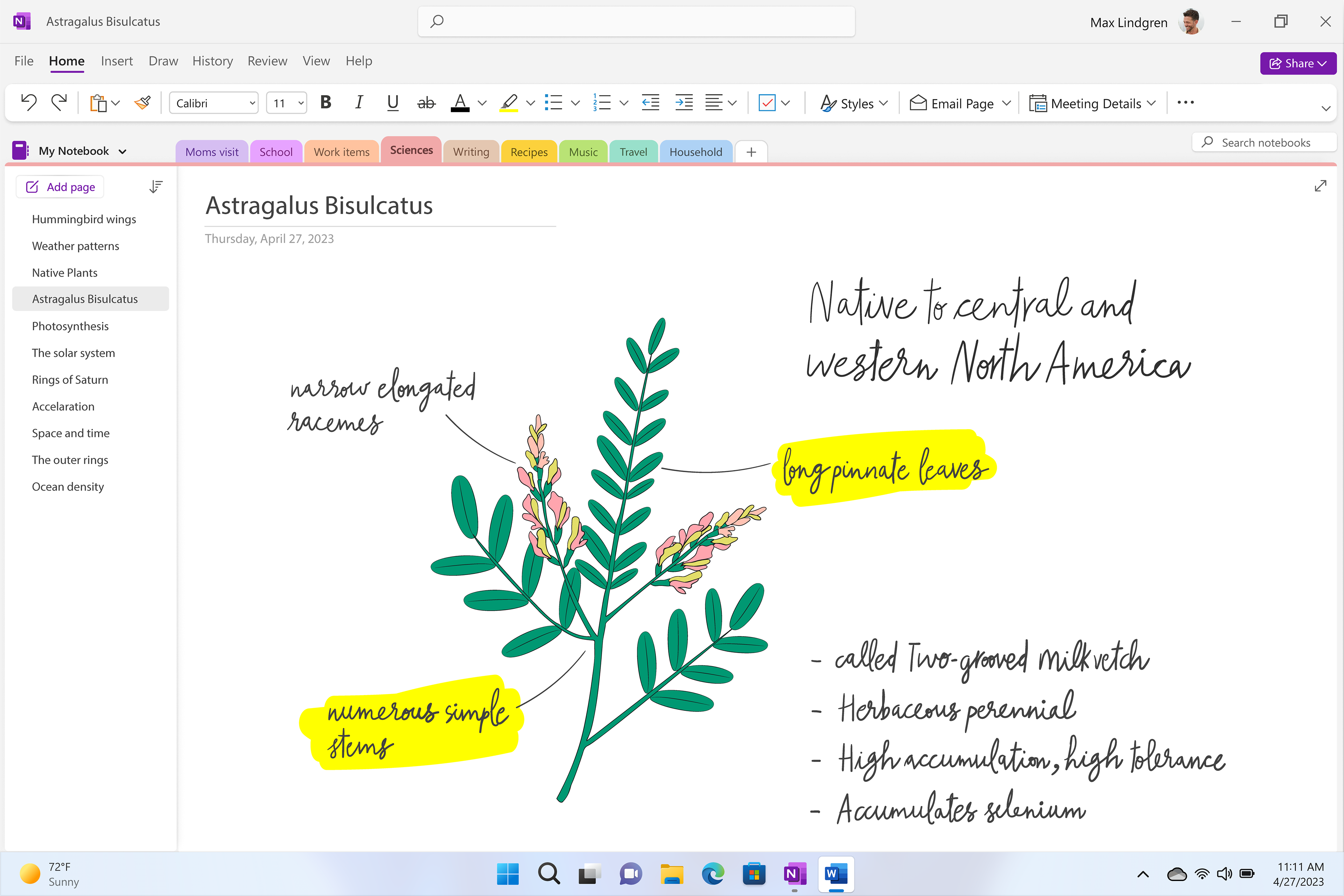1344x896 pixels.
Task: Add a new section tab
Action: click(751, 152)
